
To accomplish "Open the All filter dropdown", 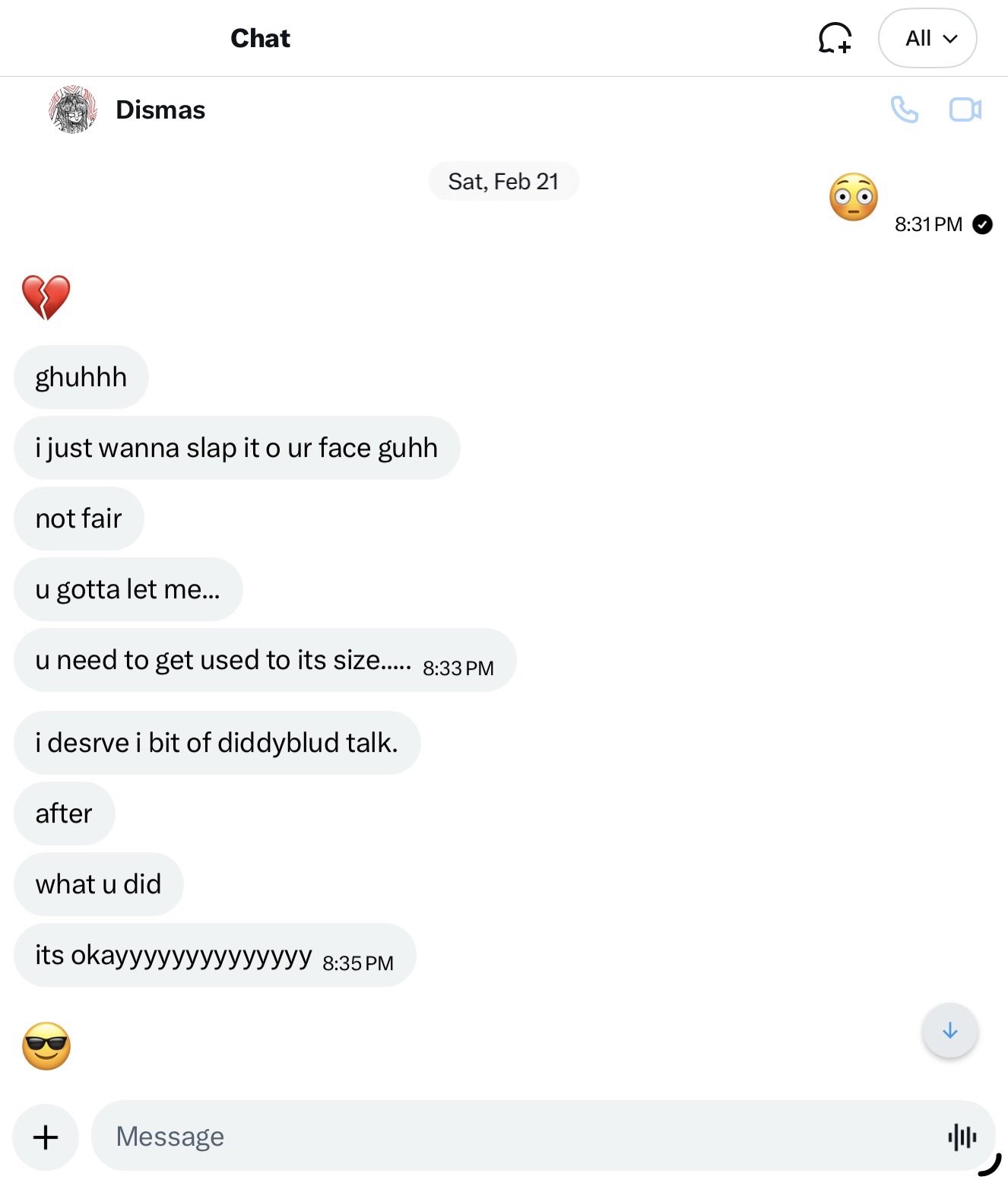I will point(927,38).
